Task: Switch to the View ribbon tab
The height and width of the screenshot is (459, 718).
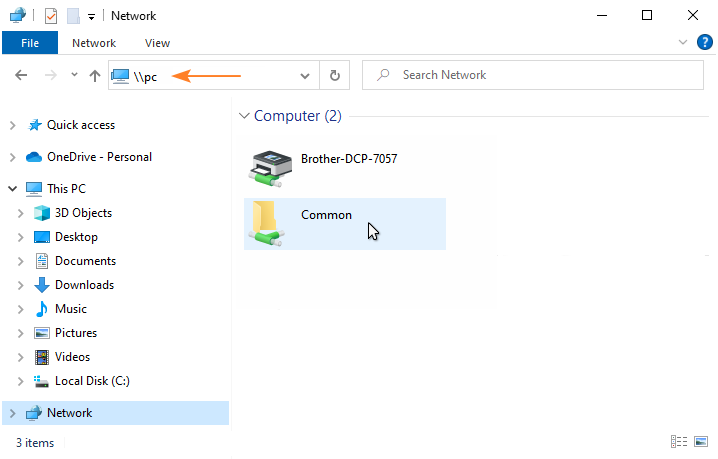Action: [x=157, y=43]
